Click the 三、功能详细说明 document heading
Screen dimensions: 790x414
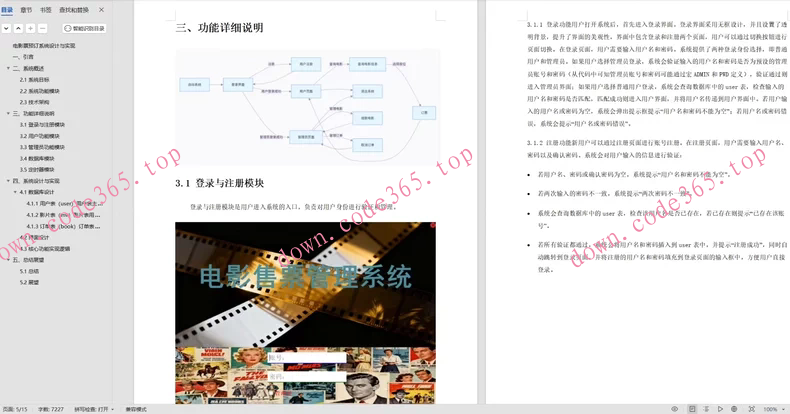tap(219, 28)
